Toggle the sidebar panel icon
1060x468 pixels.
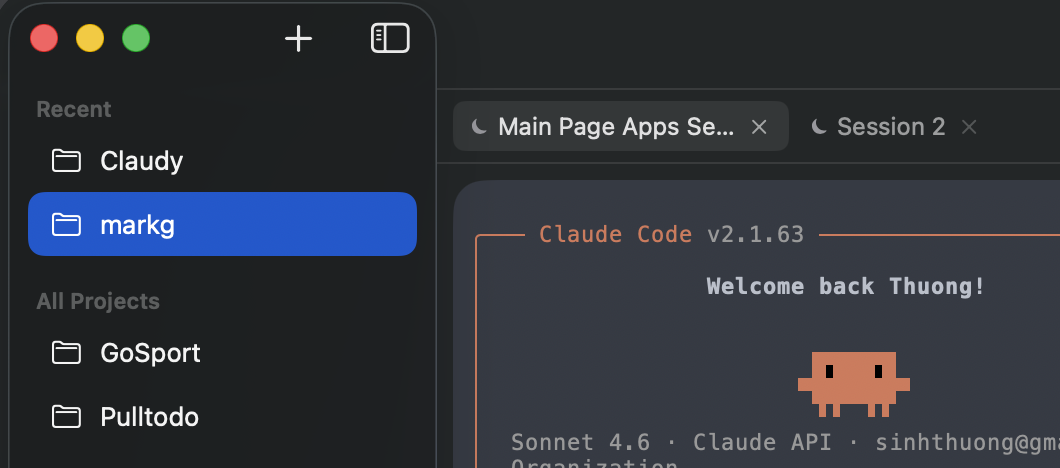tap(390, 39)
